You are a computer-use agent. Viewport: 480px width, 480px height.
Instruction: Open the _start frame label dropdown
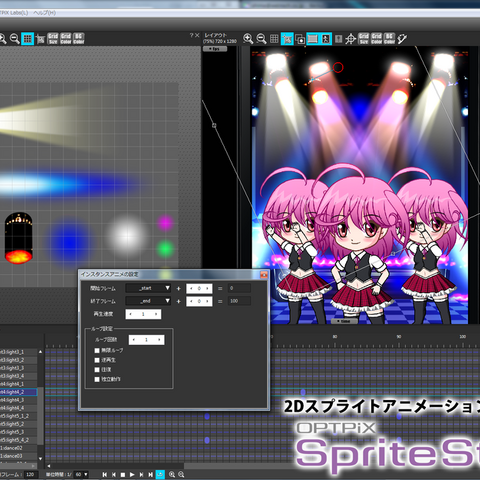click(148, 288)
